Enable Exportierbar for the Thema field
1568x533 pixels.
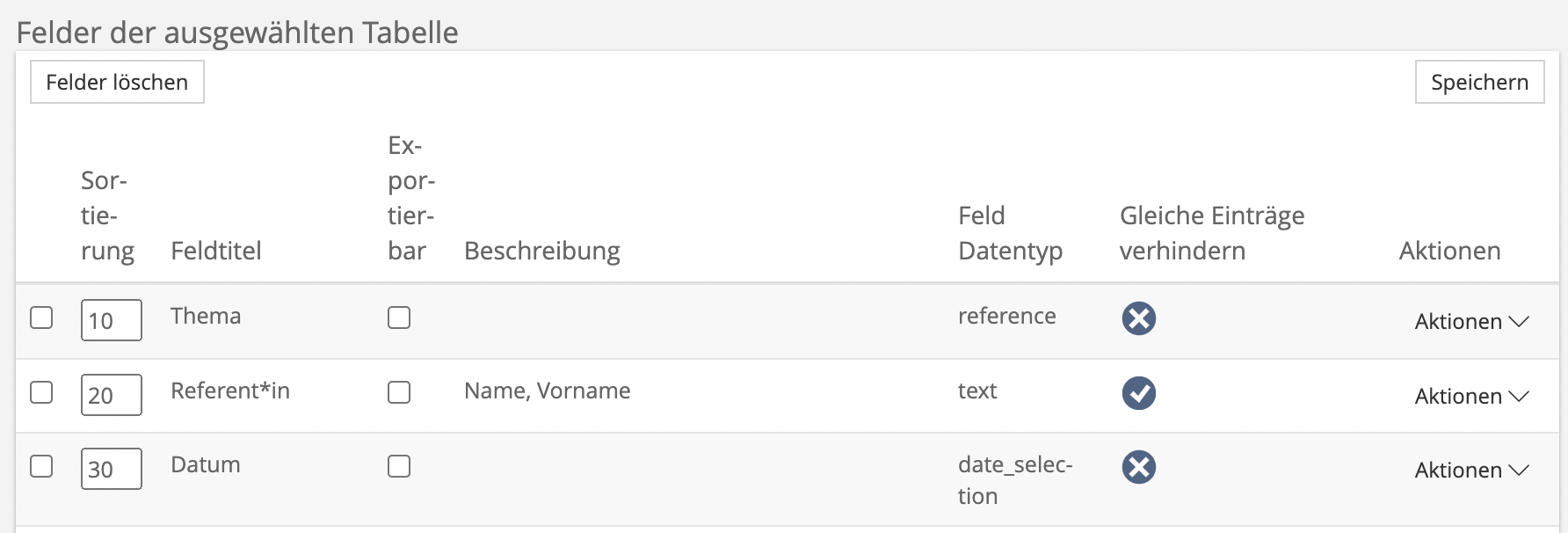399,318
